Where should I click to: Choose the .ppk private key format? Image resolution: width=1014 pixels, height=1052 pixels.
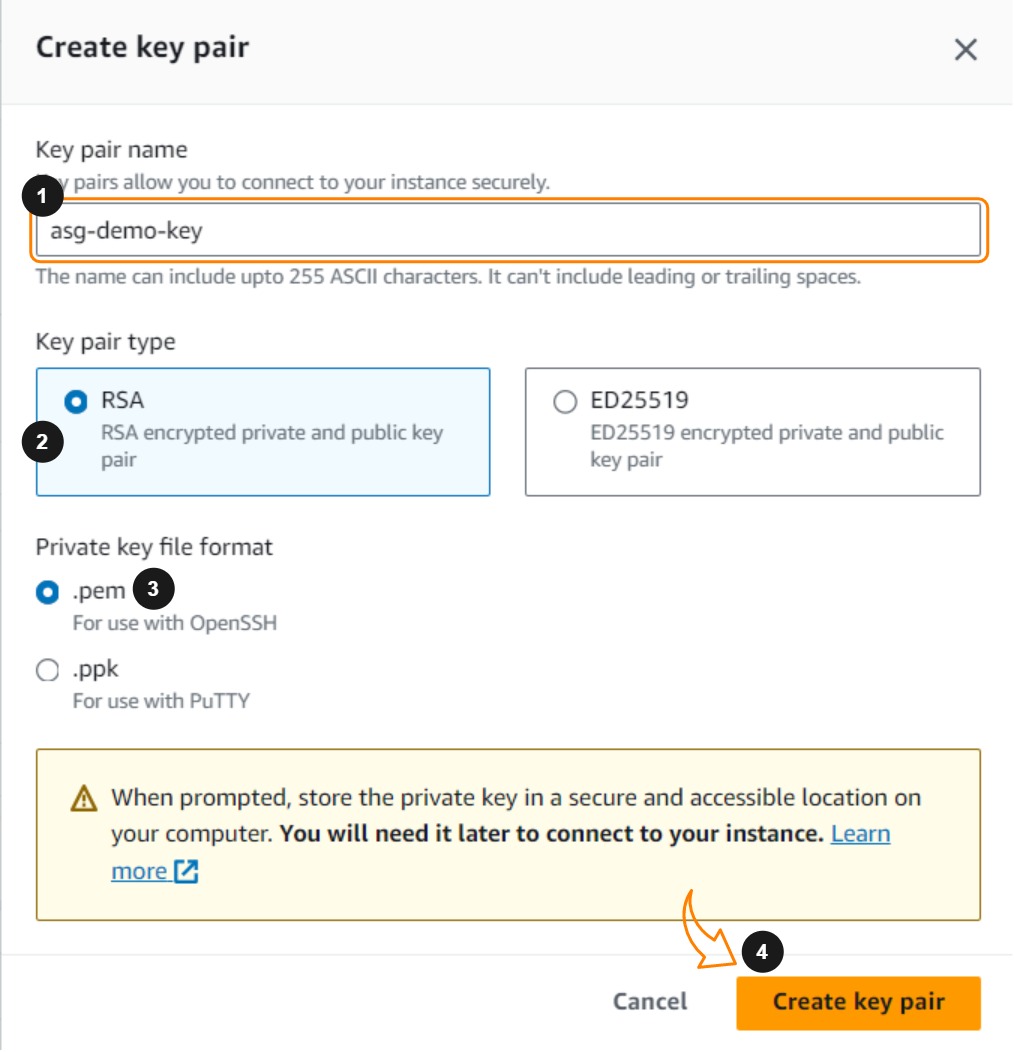[47, 670]
